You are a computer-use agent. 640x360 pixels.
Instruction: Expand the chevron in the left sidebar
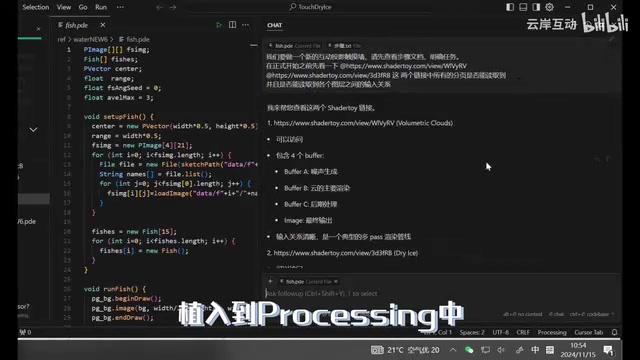pos(33,129)
